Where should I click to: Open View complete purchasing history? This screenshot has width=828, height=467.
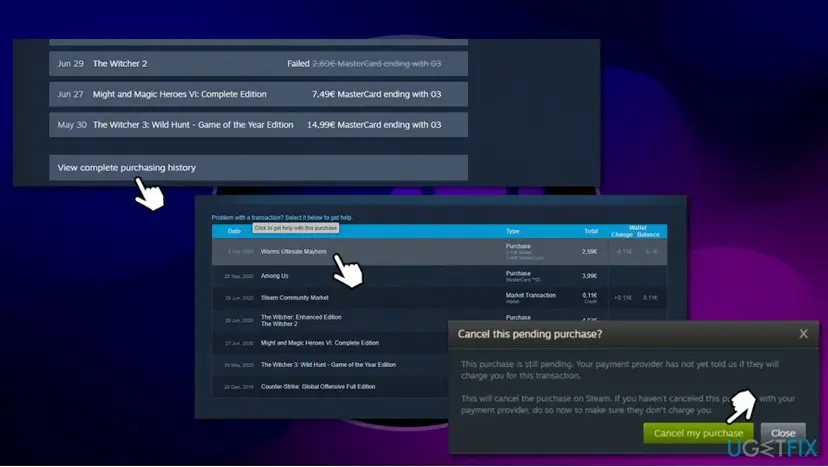coord(258,167)
